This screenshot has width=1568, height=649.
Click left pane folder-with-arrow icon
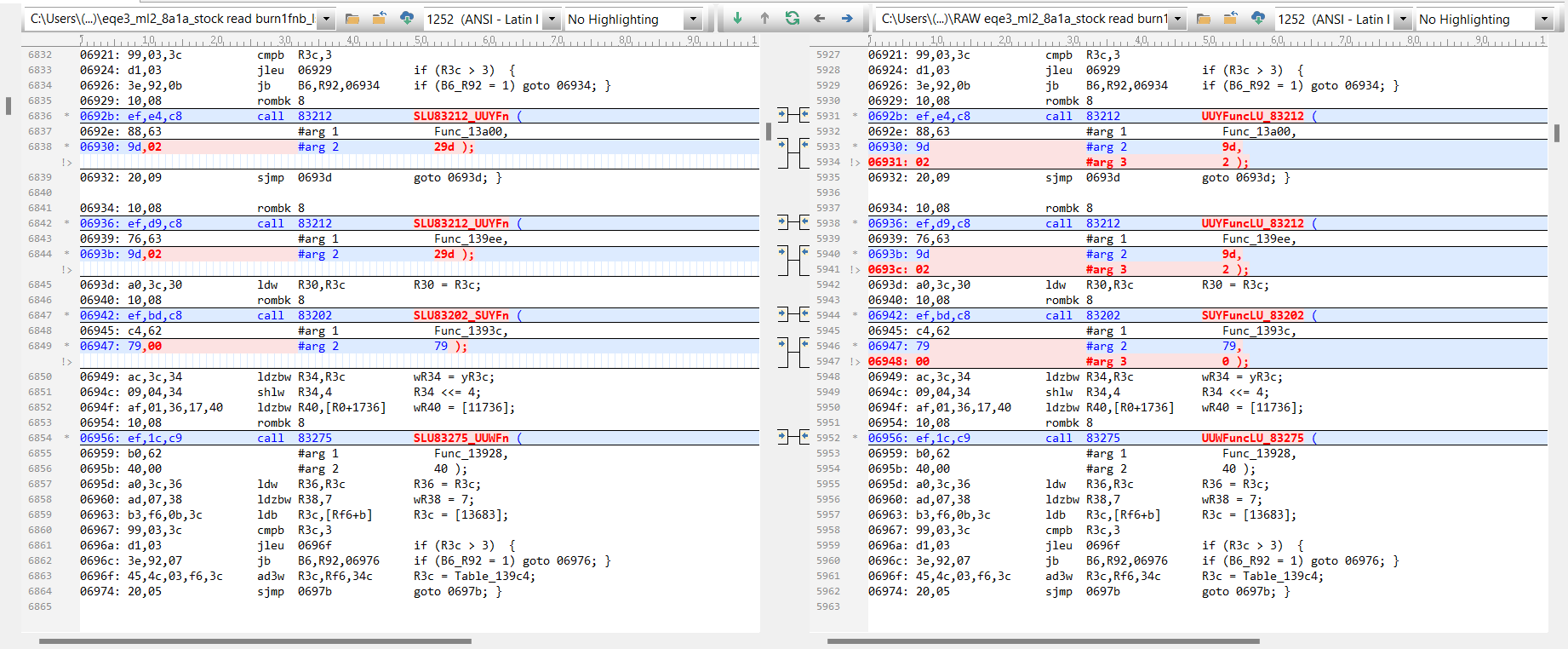coord(380,19)
